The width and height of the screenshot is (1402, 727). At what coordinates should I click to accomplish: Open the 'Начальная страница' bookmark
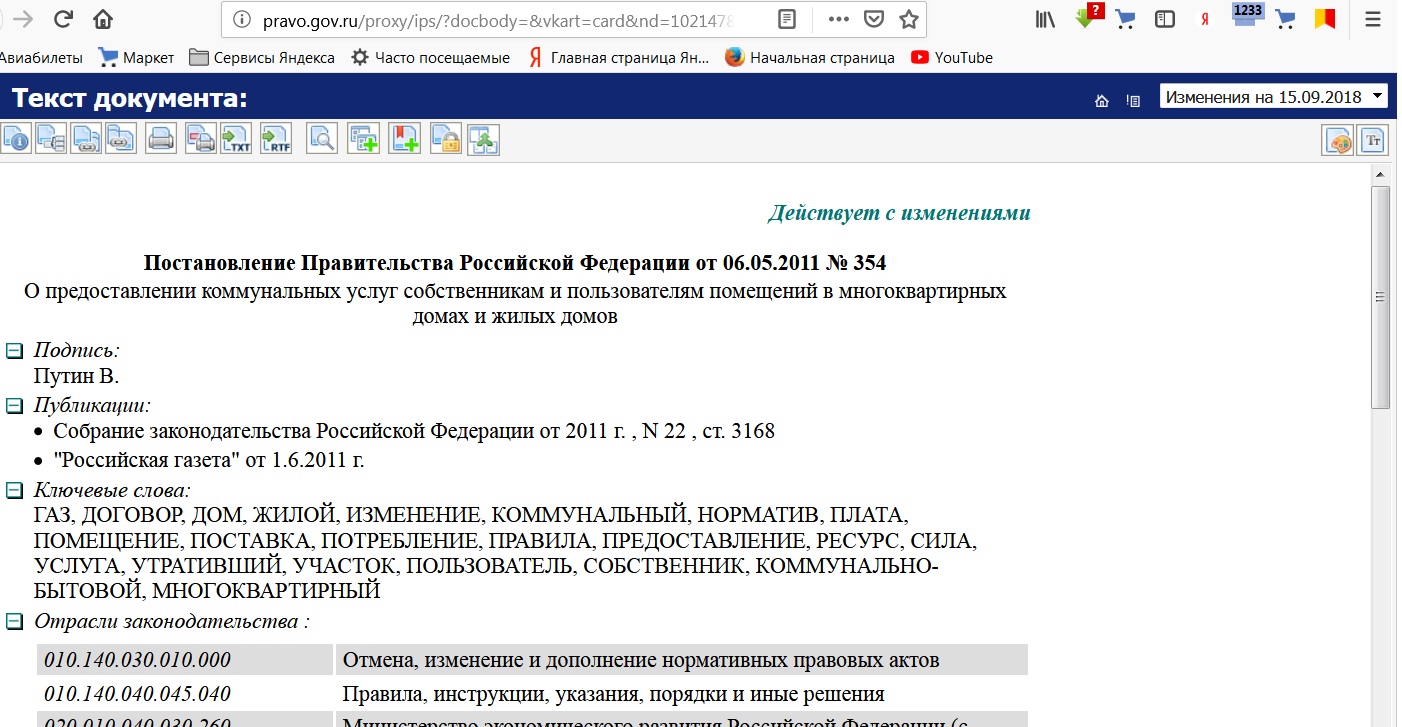click(x=810, y=58)
